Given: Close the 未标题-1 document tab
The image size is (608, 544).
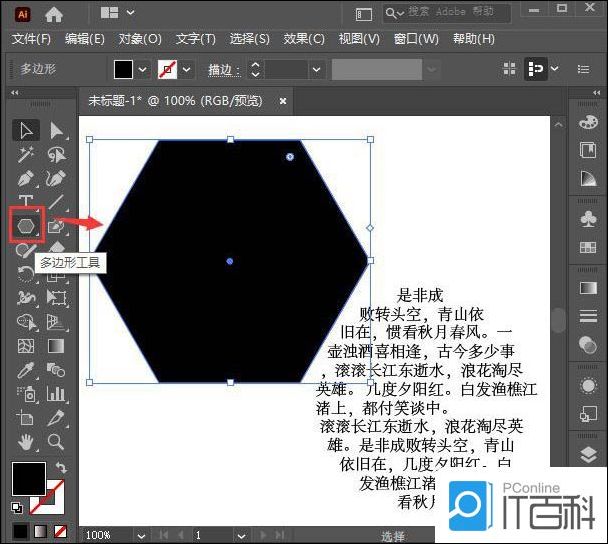Looking at the screenshot, I should click(283, 101).
